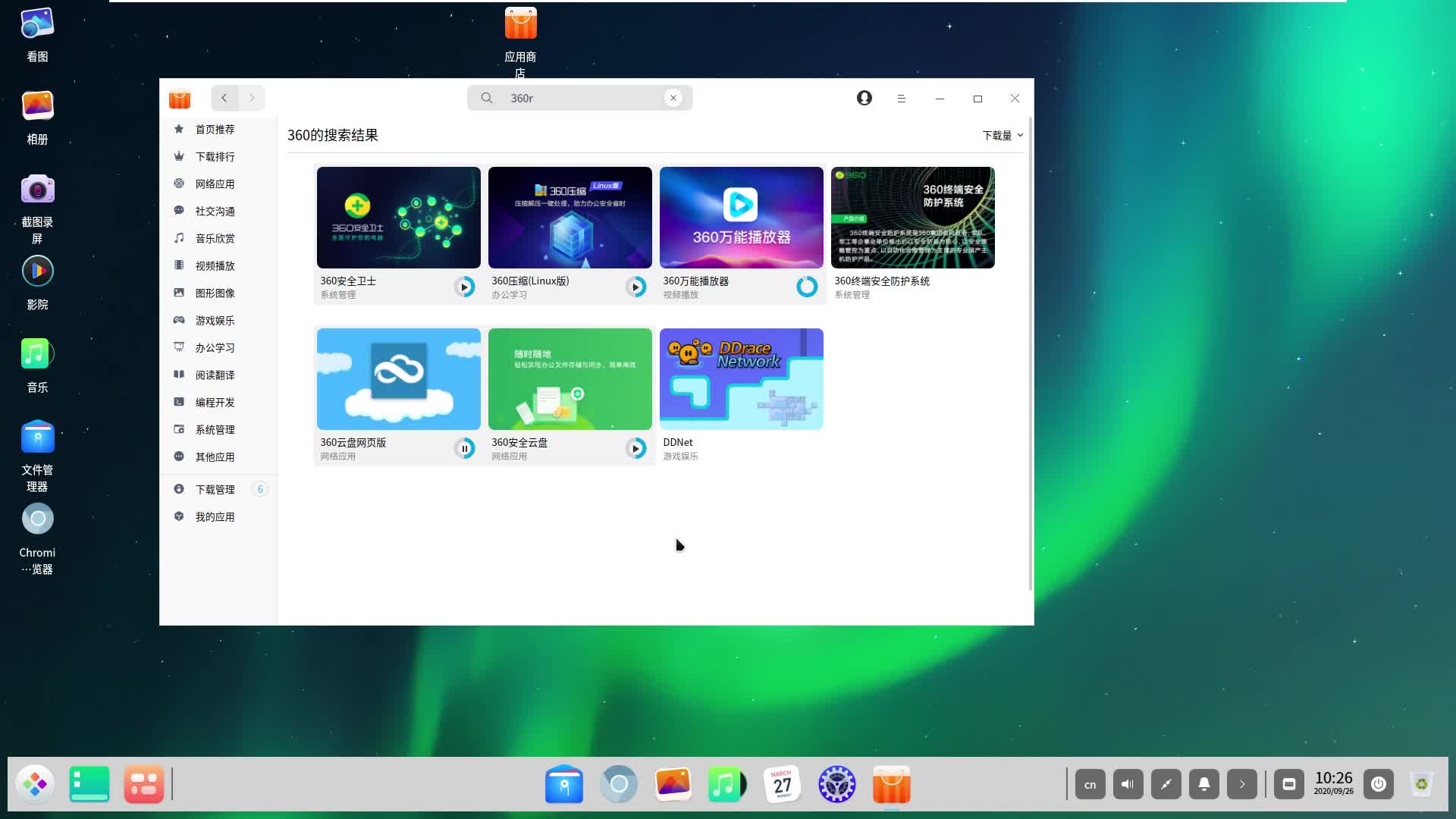Image resolution: width=1456 pixels, height=819 pixels.
Task: Click the app store logo icon
Action: pos(179,99)
